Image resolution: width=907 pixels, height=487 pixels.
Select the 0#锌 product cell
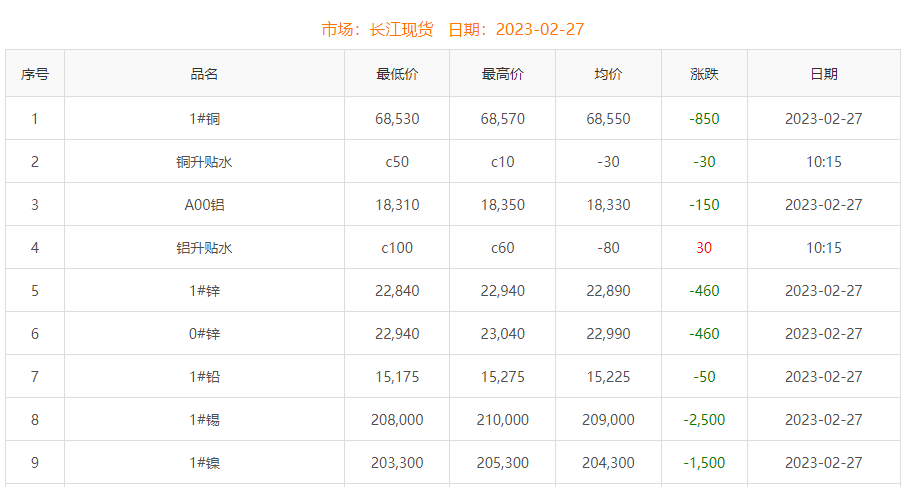tap(204, 334)
